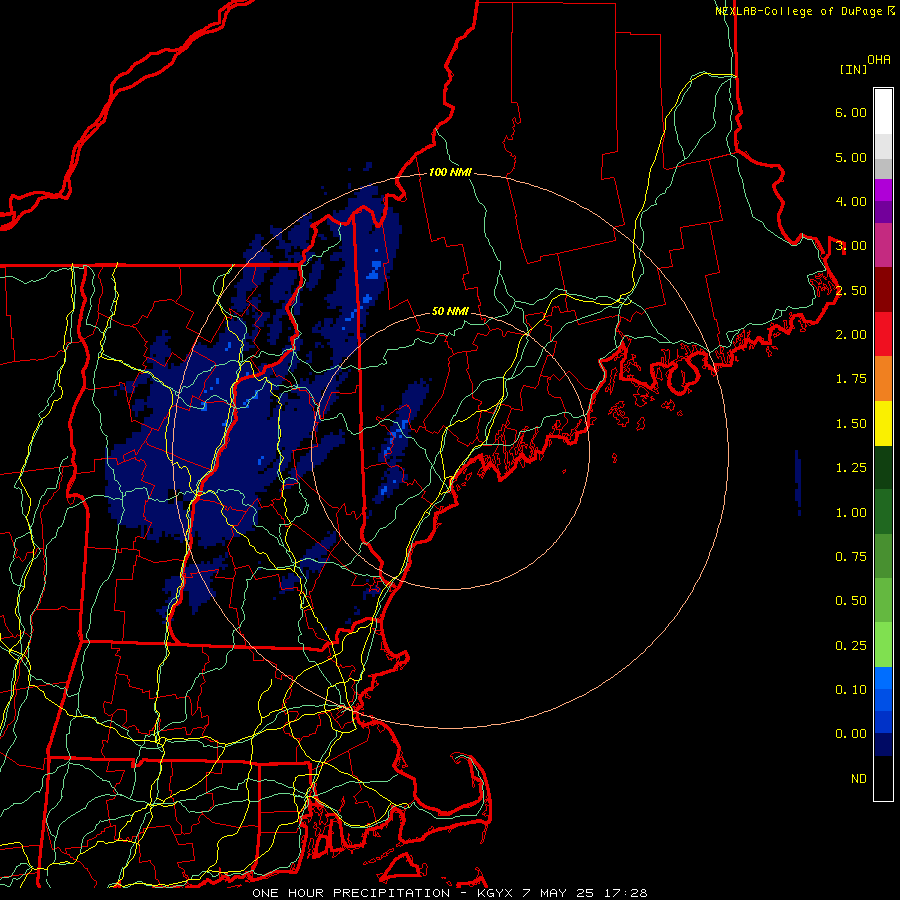The height and width of the screenshot is (900, 900).
Task: Click the [IN] units label
Action: [x=853, y=69]
